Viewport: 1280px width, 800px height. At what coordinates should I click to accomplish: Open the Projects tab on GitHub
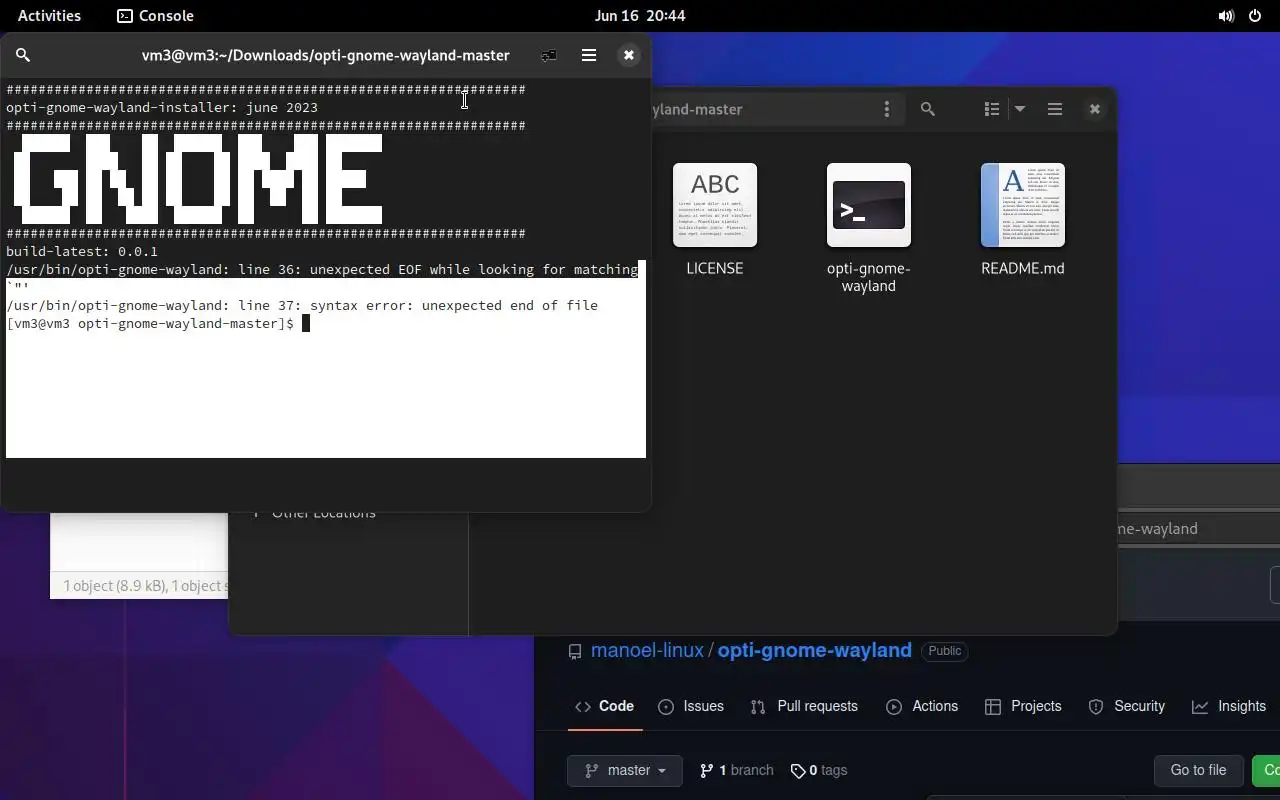point(1023,706)
